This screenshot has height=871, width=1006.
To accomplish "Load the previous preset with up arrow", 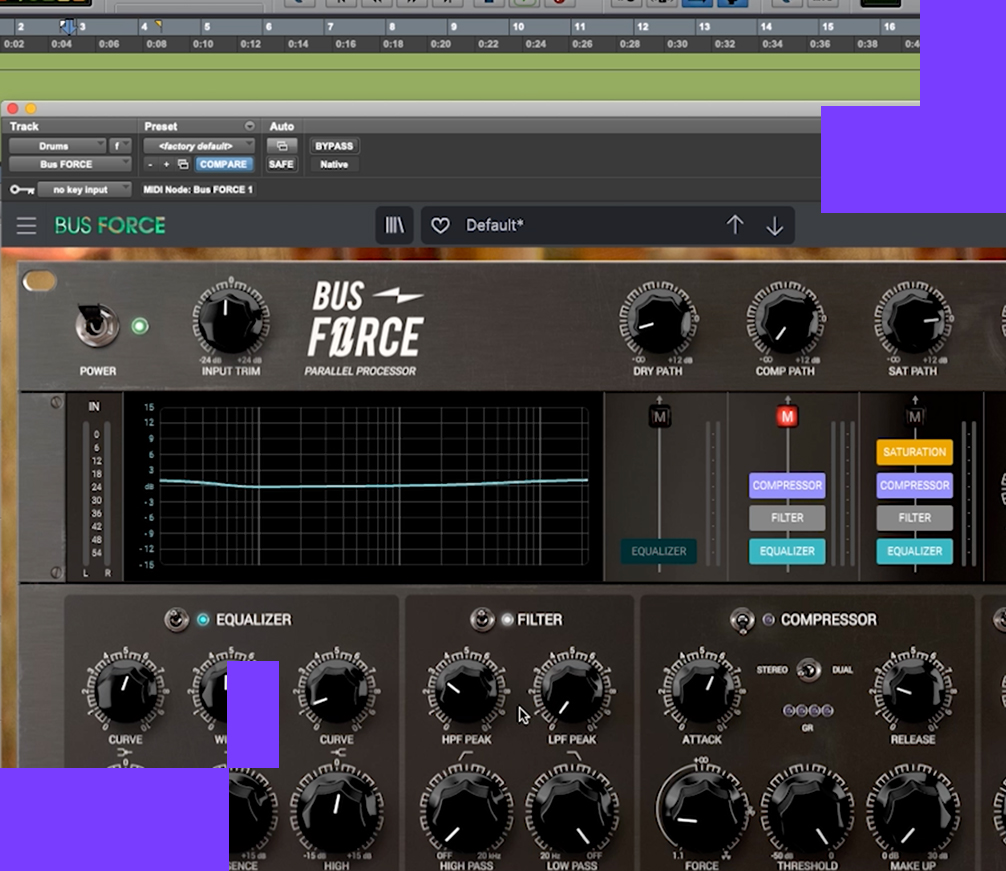I will (x=735, y=226).
